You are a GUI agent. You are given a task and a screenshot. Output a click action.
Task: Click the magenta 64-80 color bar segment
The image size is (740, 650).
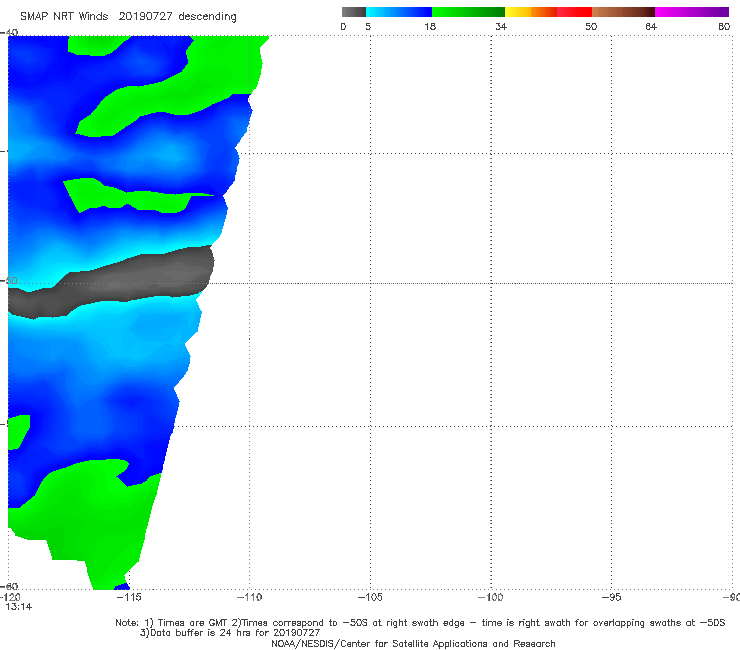[x=692, y=12]
